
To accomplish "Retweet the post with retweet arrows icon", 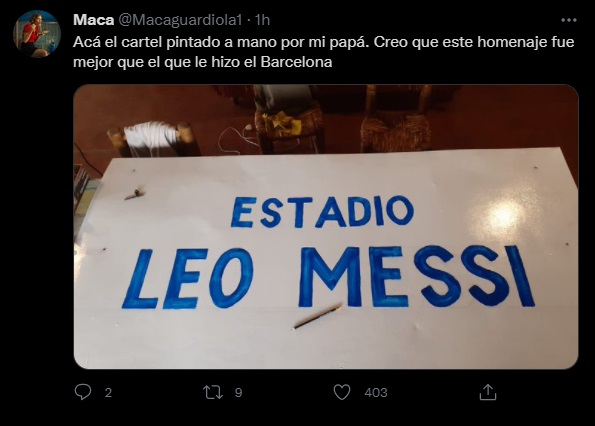I will 212,392.
